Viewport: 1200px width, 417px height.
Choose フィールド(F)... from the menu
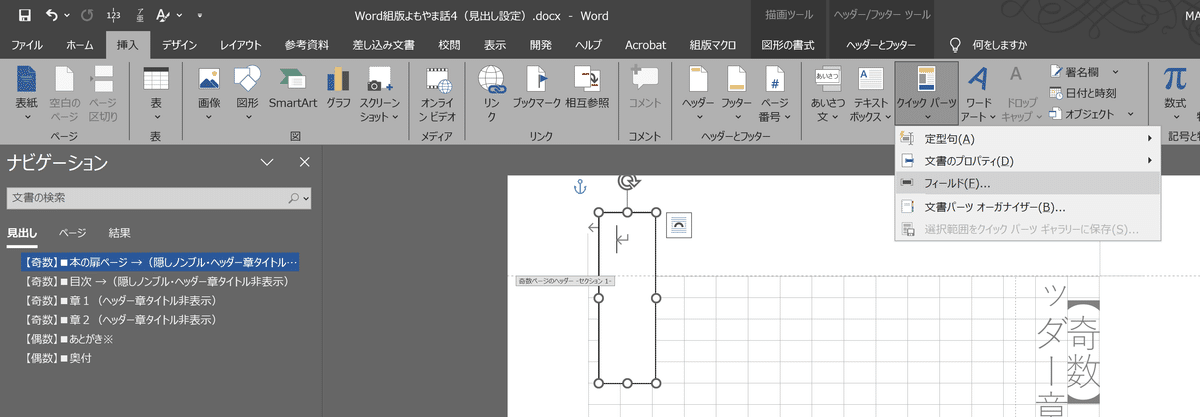tap(1027, 183)
